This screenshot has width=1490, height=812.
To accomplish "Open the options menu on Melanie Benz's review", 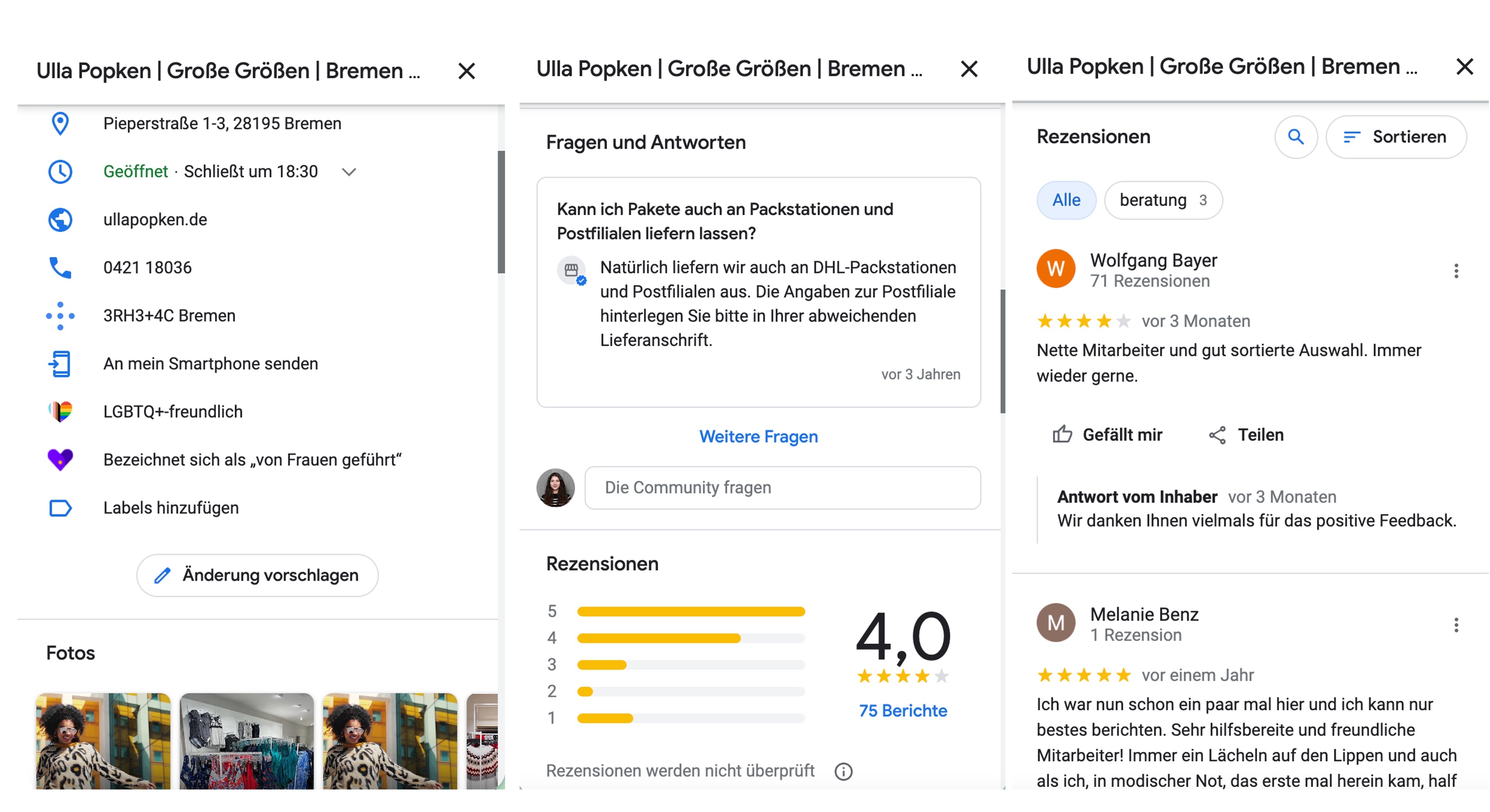I will [x=1456, y=625].
